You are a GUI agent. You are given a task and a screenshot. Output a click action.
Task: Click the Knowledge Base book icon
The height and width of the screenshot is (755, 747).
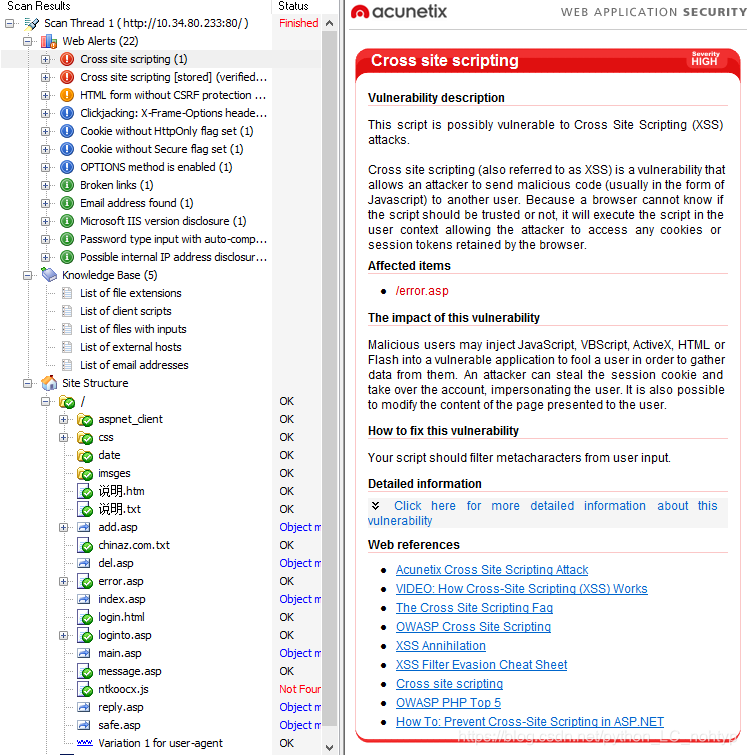49,275
